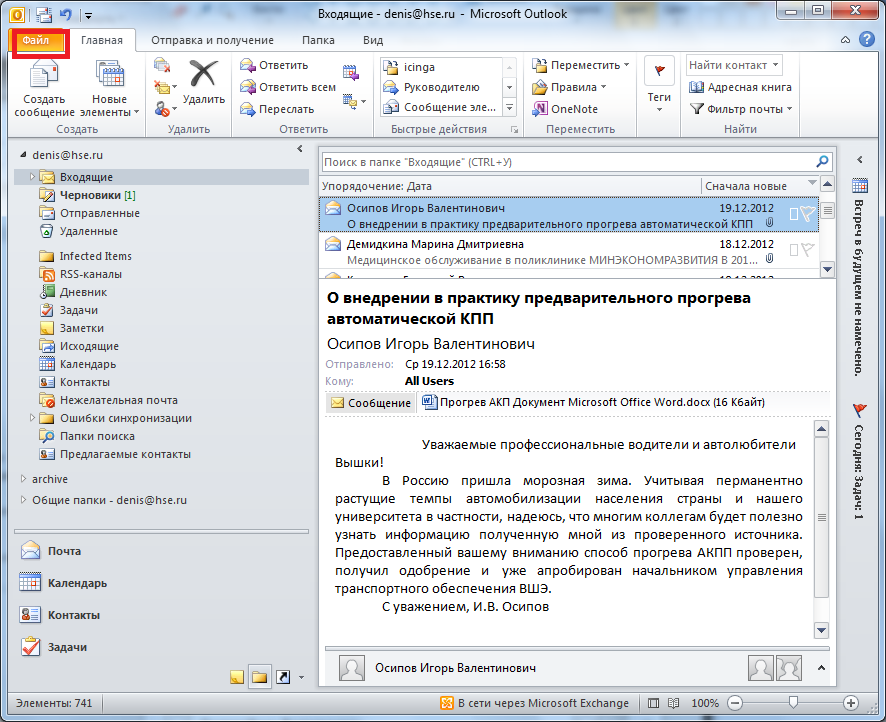Collapse the denis@hse.ru account tree

click(23, 155)
